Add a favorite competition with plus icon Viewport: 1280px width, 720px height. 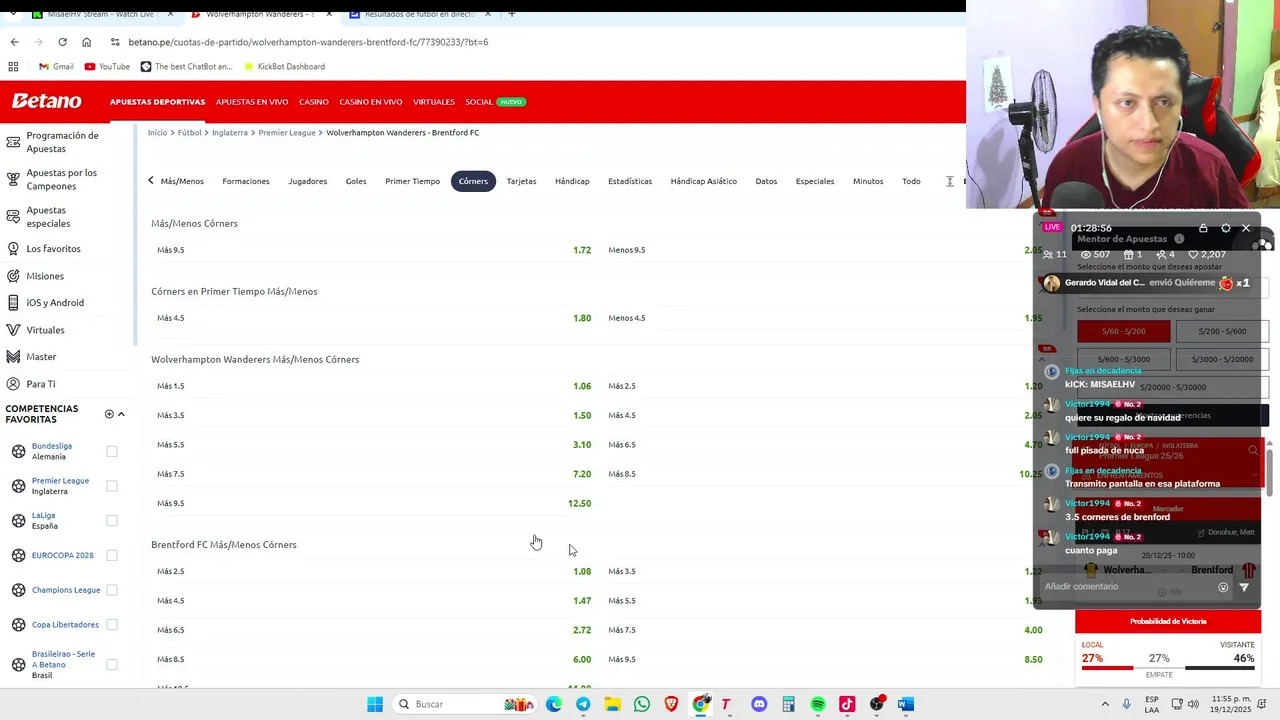[109, 414]
